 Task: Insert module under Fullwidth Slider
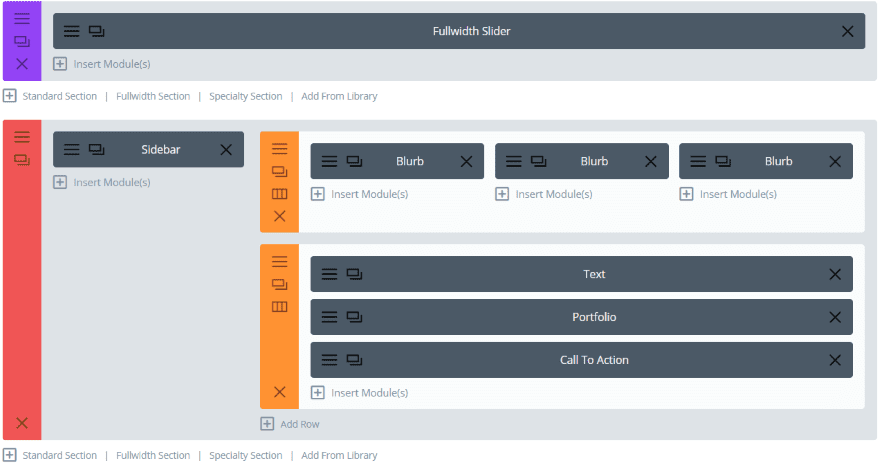coord(111,64)
